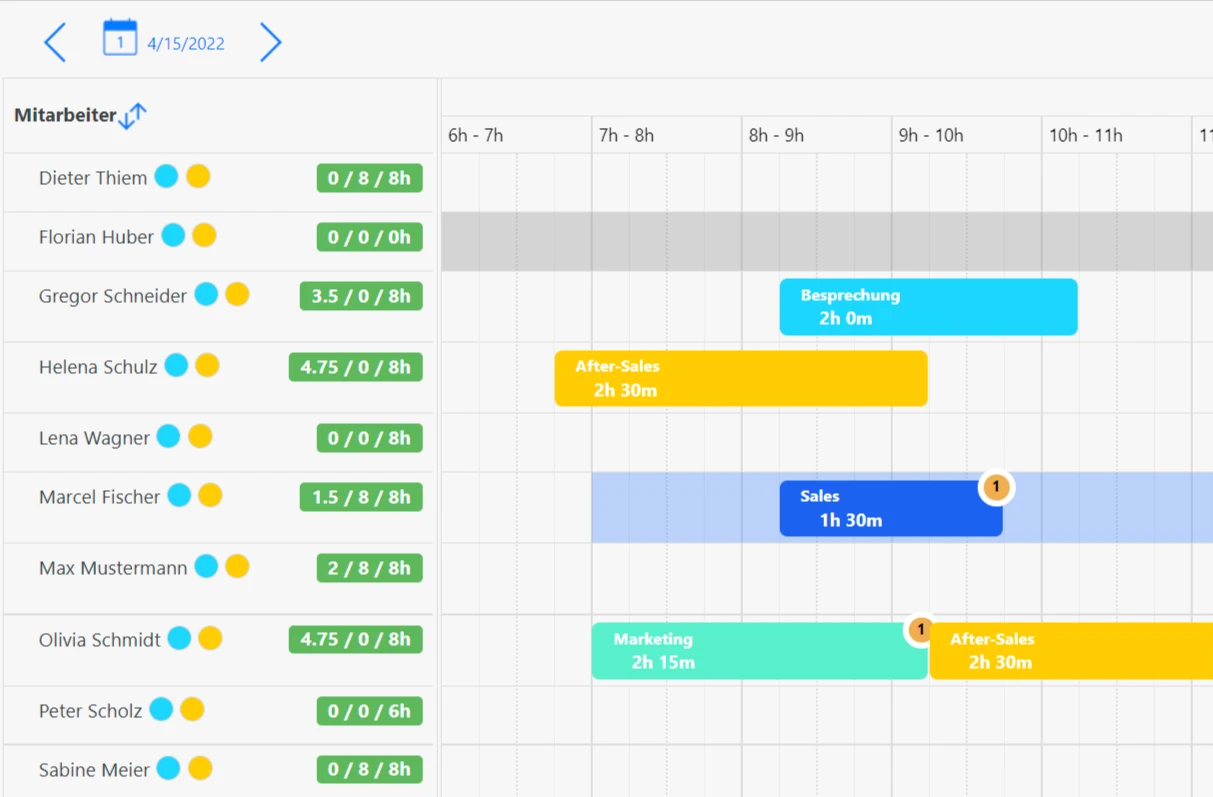Select the 10h - 11h time column header

[1085, 135]
